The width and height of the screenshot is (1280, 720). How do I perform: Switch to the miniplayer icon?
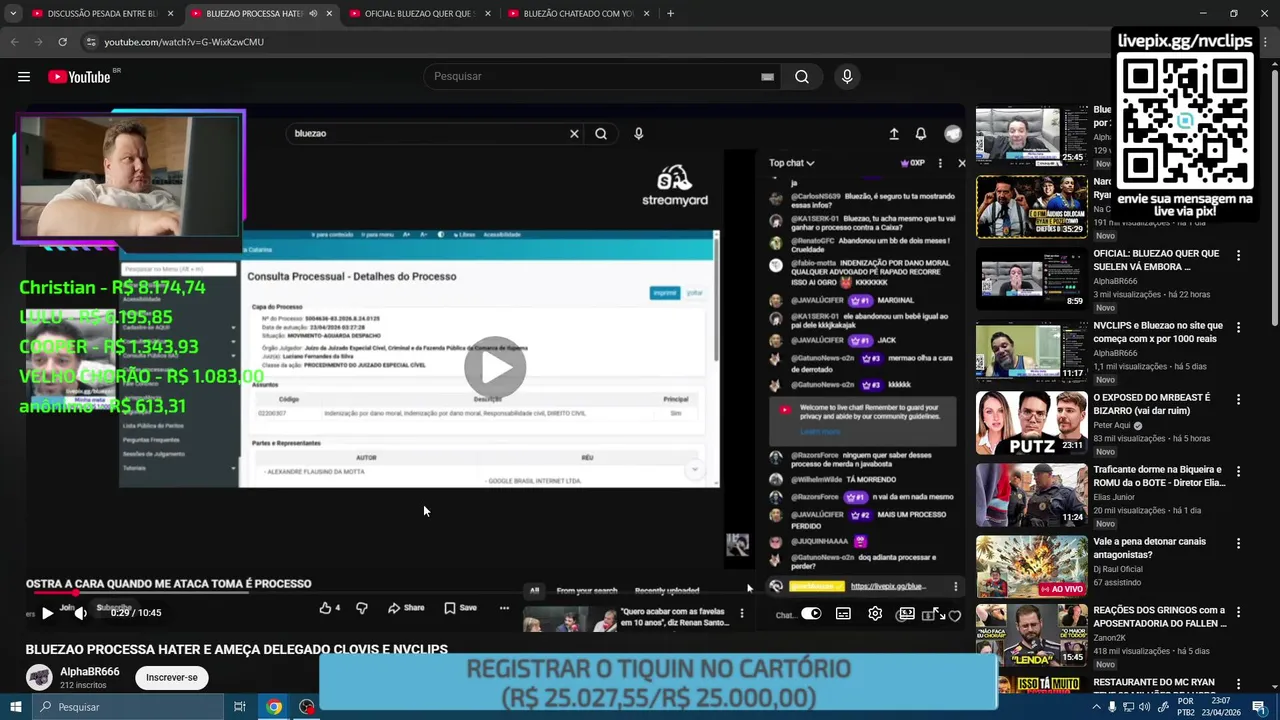906,614
